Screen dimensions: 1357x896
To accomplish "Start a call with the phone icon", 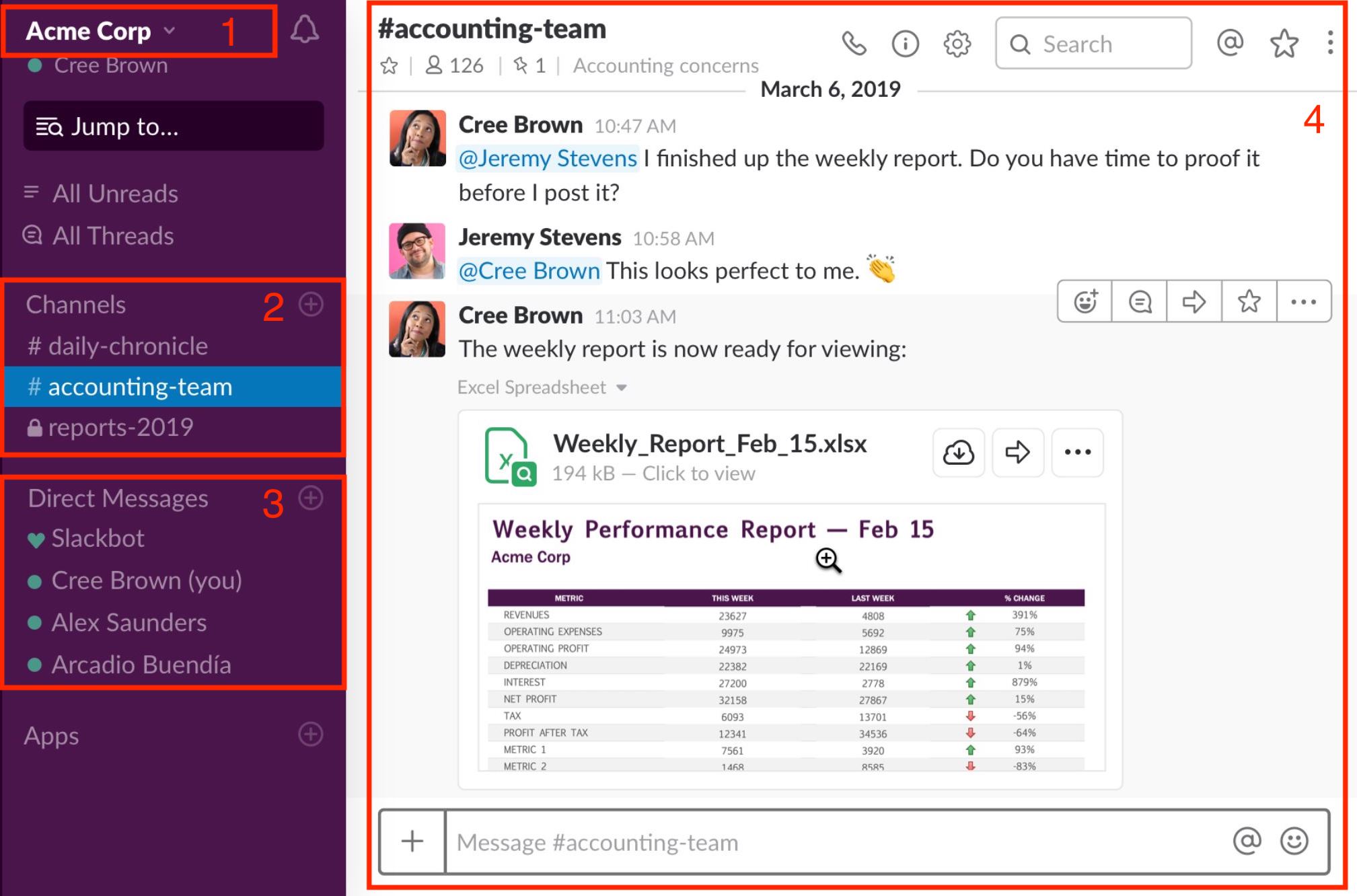I will pyautogui.click(x=854, y=44).
